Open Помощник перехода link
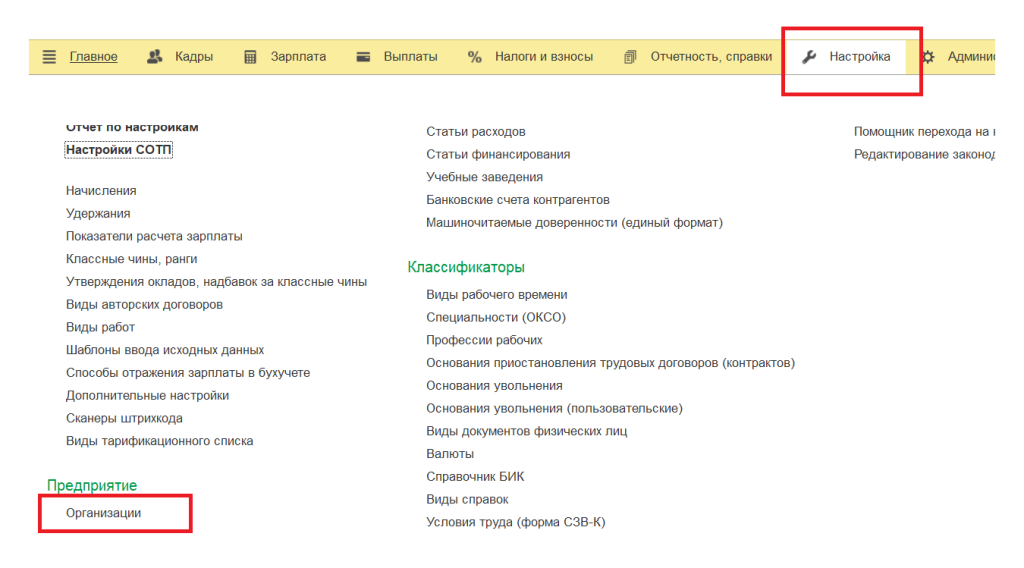 tap(924, 132)
